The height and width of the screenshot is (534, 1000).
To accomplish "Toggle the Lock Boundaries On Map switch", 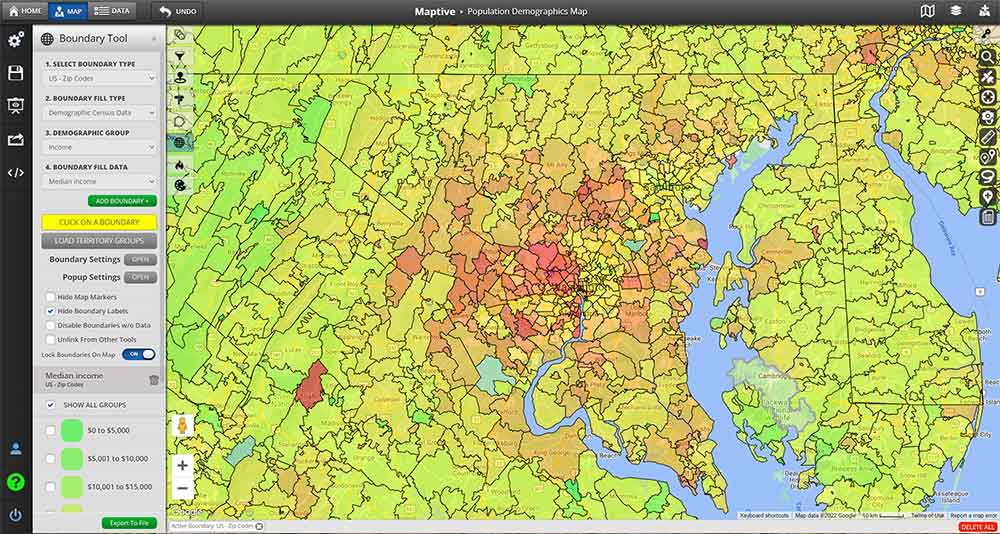I will pos(138,354).
